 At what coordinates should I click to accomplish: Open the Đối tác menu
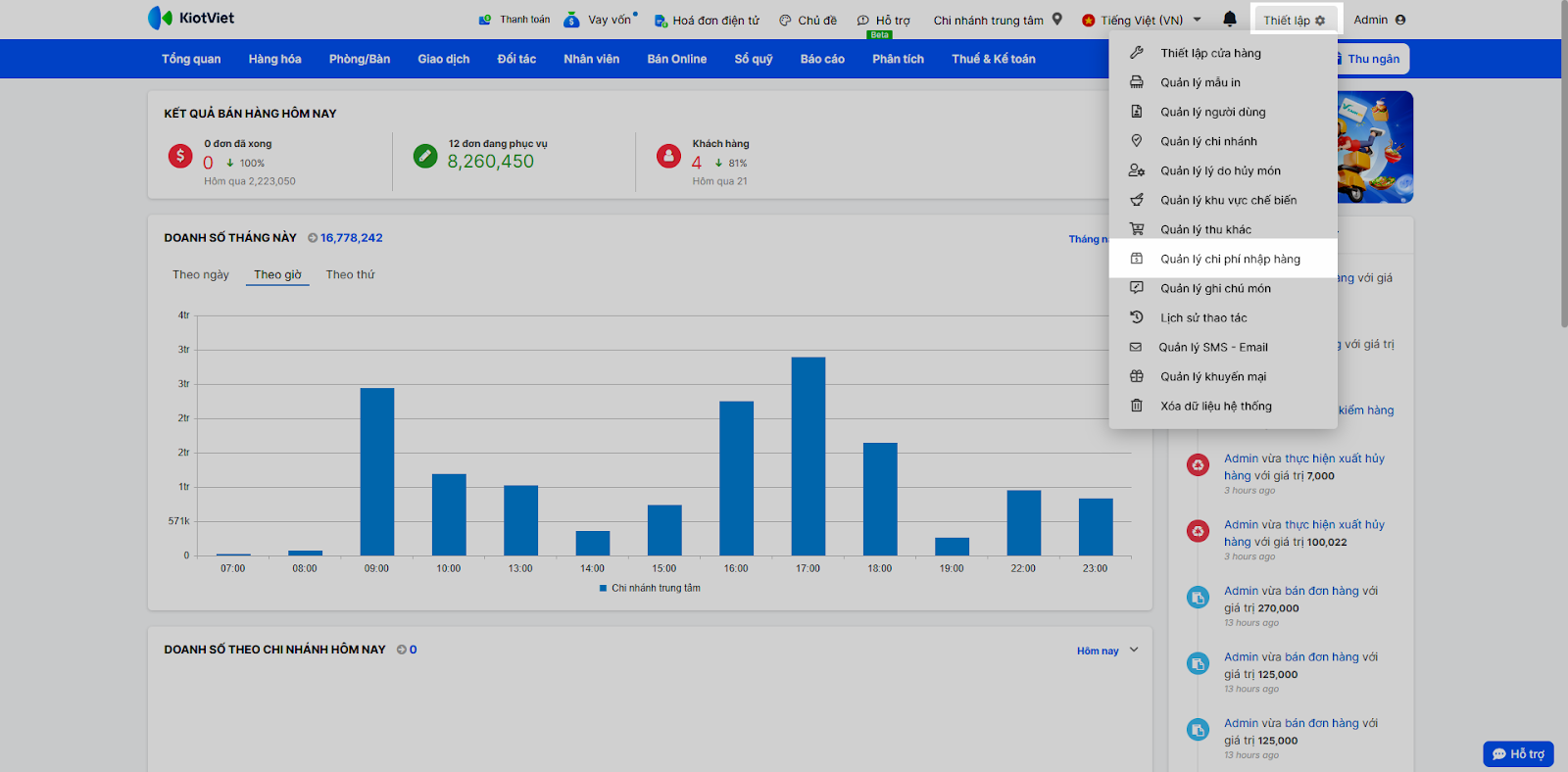[x=516, y=59]
